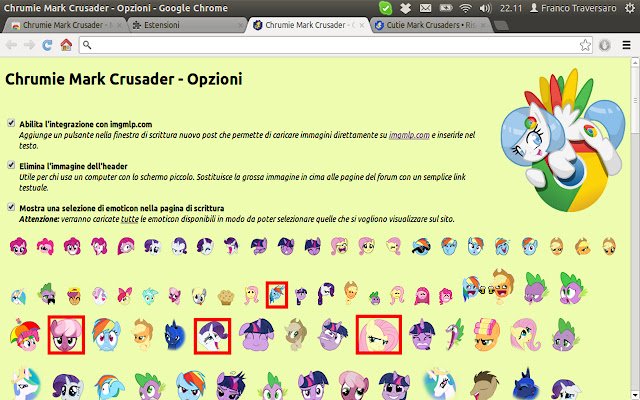Open the system gear menu in the top panel
The image size is (640, 400).
point(630,8)
